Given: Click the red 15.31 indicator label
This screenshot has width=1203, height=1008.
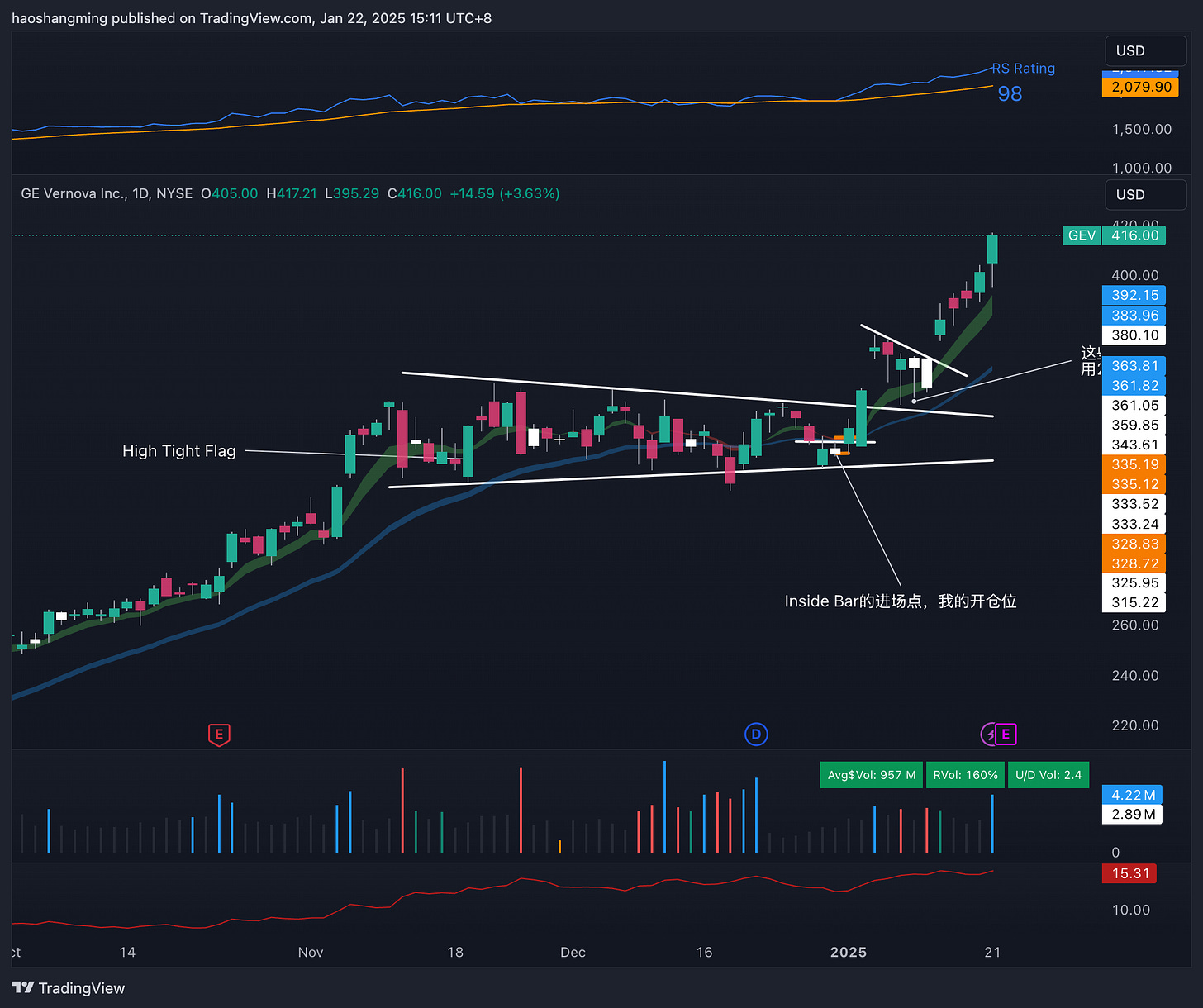Looking at the screenshot, I should 1129,873.
